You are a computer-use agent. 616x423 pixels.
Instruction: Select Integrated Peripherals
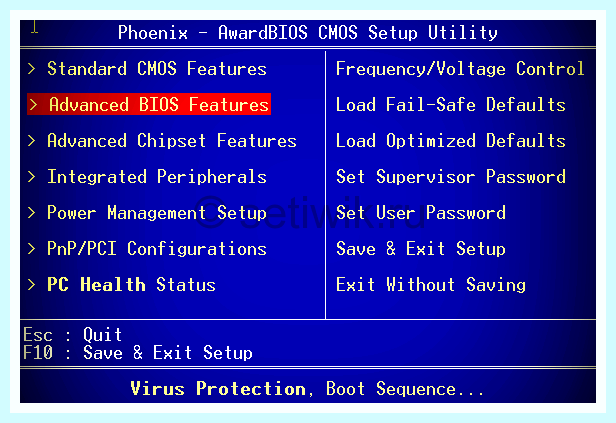point(157,177)
